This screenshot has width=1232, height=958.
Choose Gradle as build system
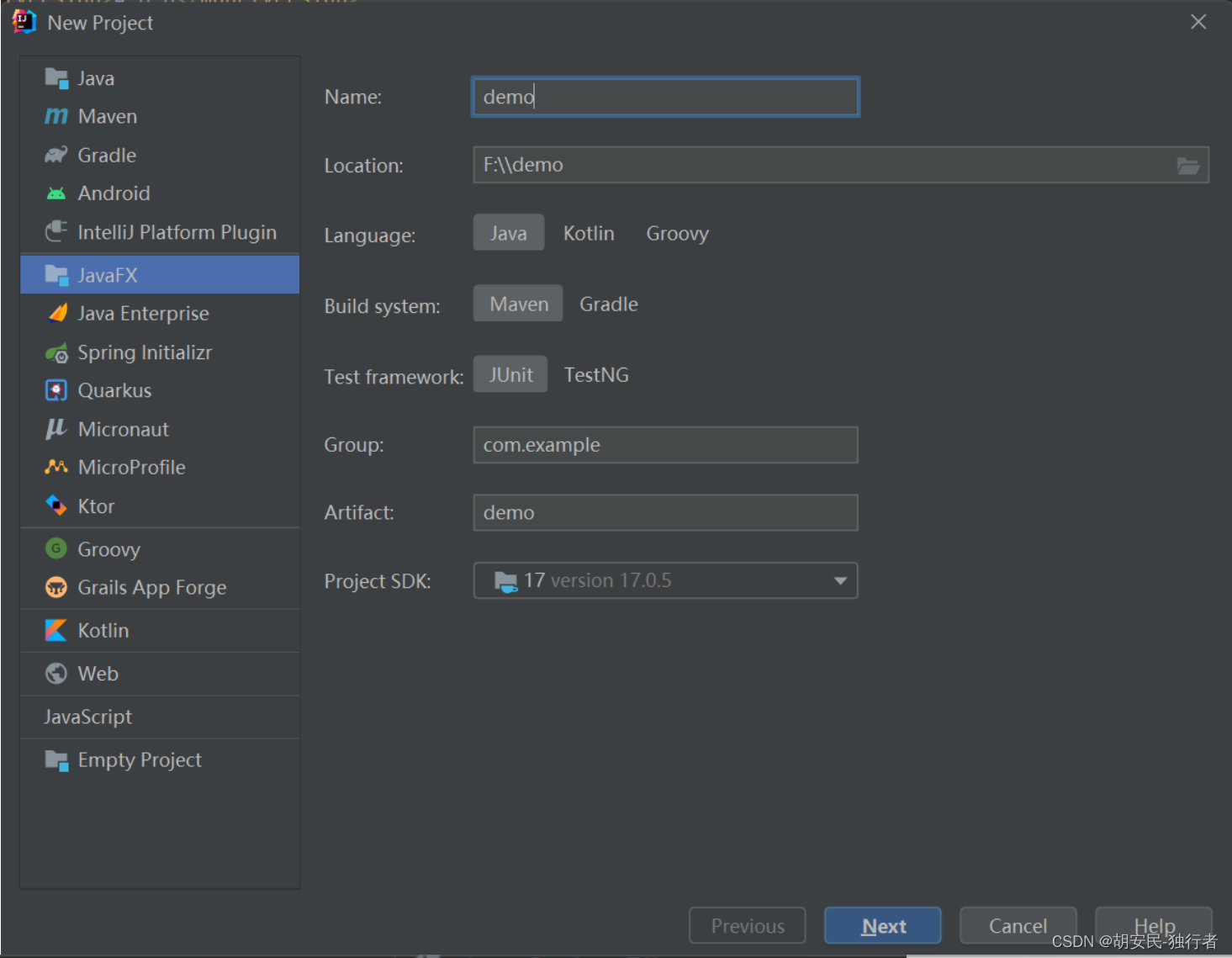[609, 304]
